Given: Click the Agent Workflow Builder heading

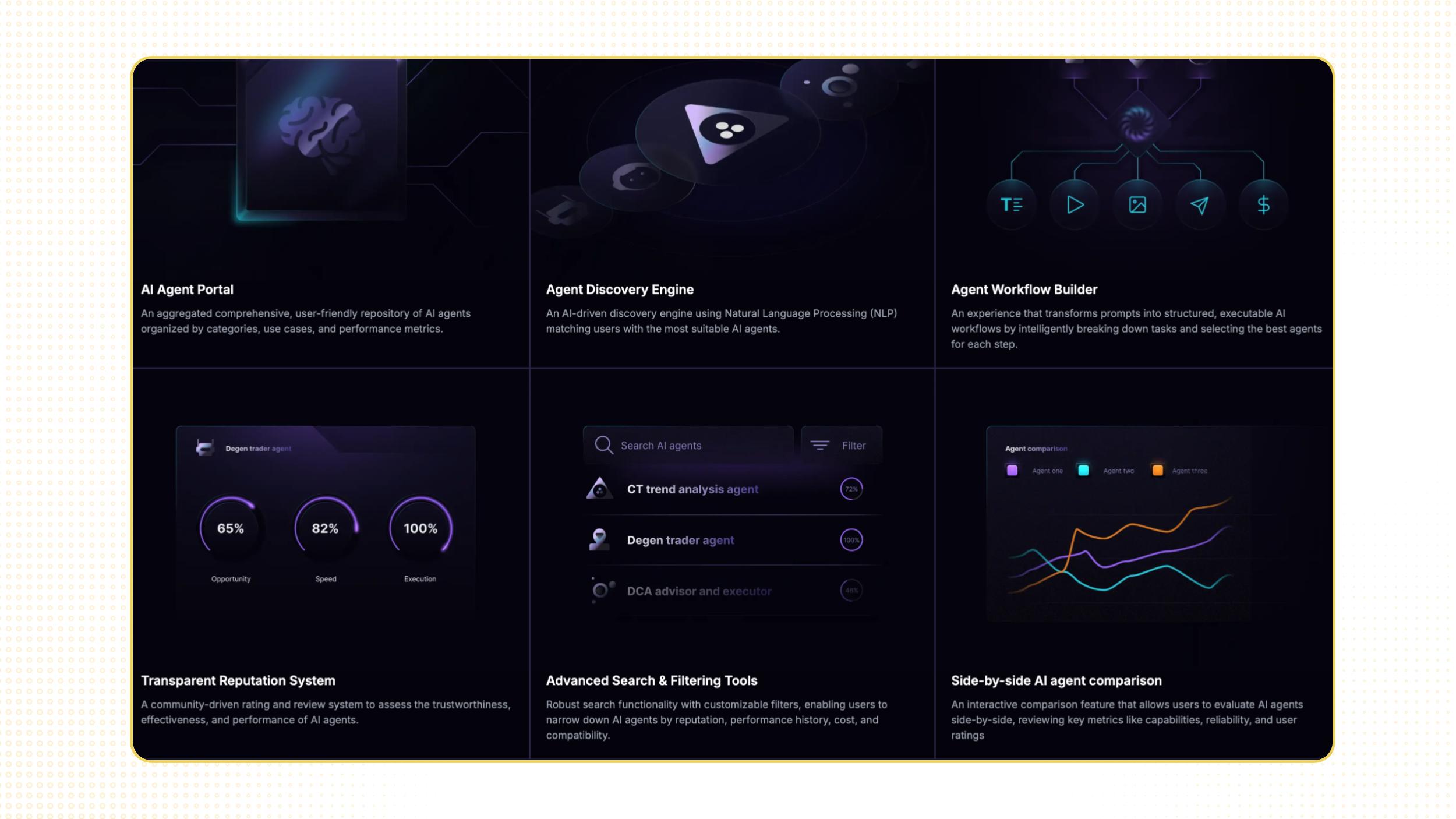Looking at the screenshot, I should [x=1024, y=290].
